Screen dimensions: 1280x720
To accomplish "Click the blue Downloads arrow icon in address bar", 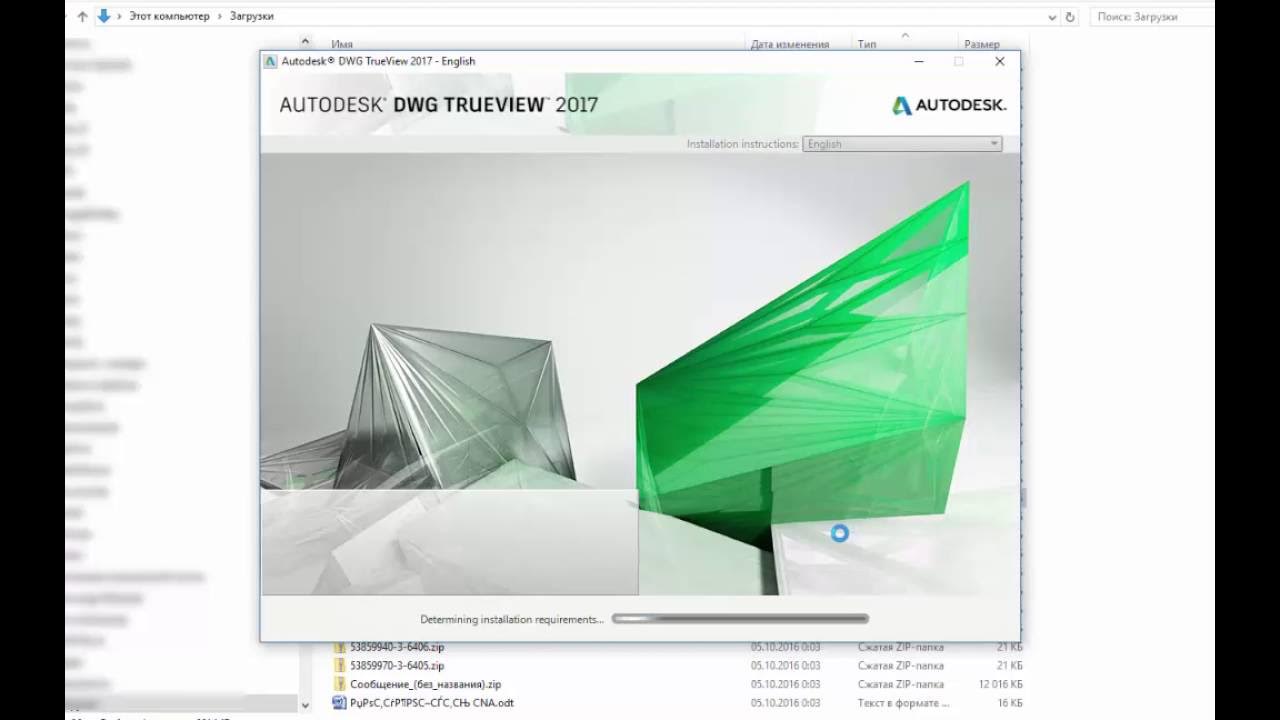I will (x=104, y=16).
